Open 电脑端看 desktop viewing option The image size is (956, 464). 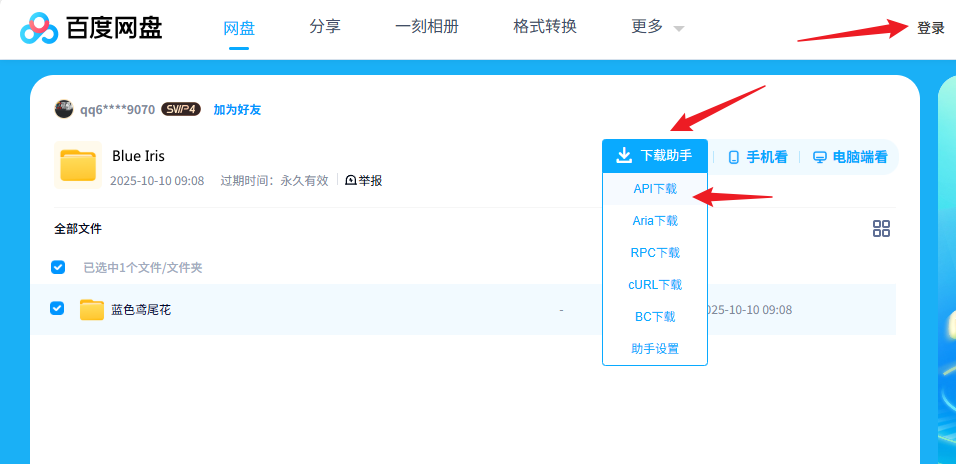click(849, 157)
